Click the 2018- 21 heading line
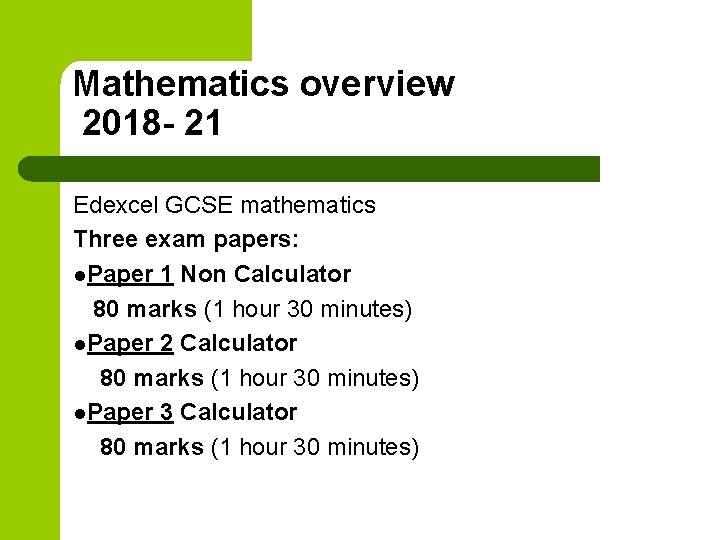Viewport: 720px width, 540px height. (152, 123)
